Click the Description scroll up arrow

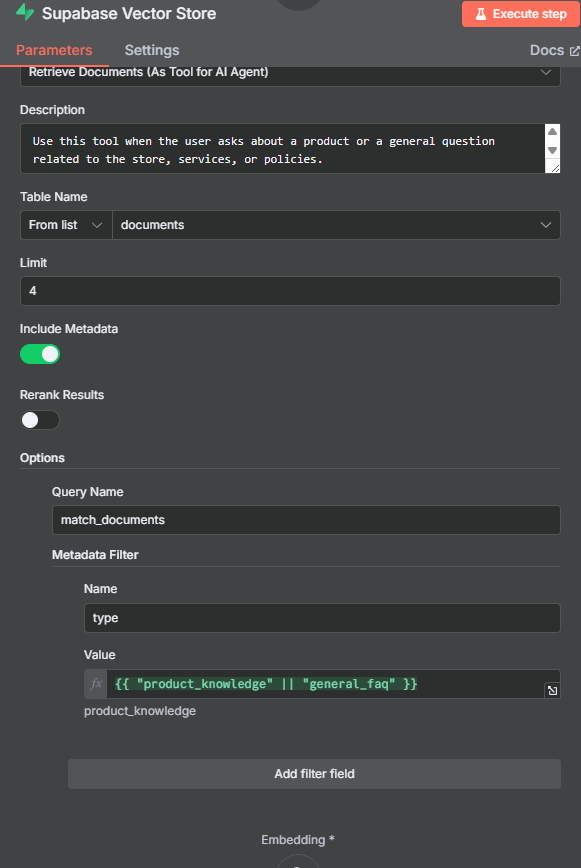552,132
